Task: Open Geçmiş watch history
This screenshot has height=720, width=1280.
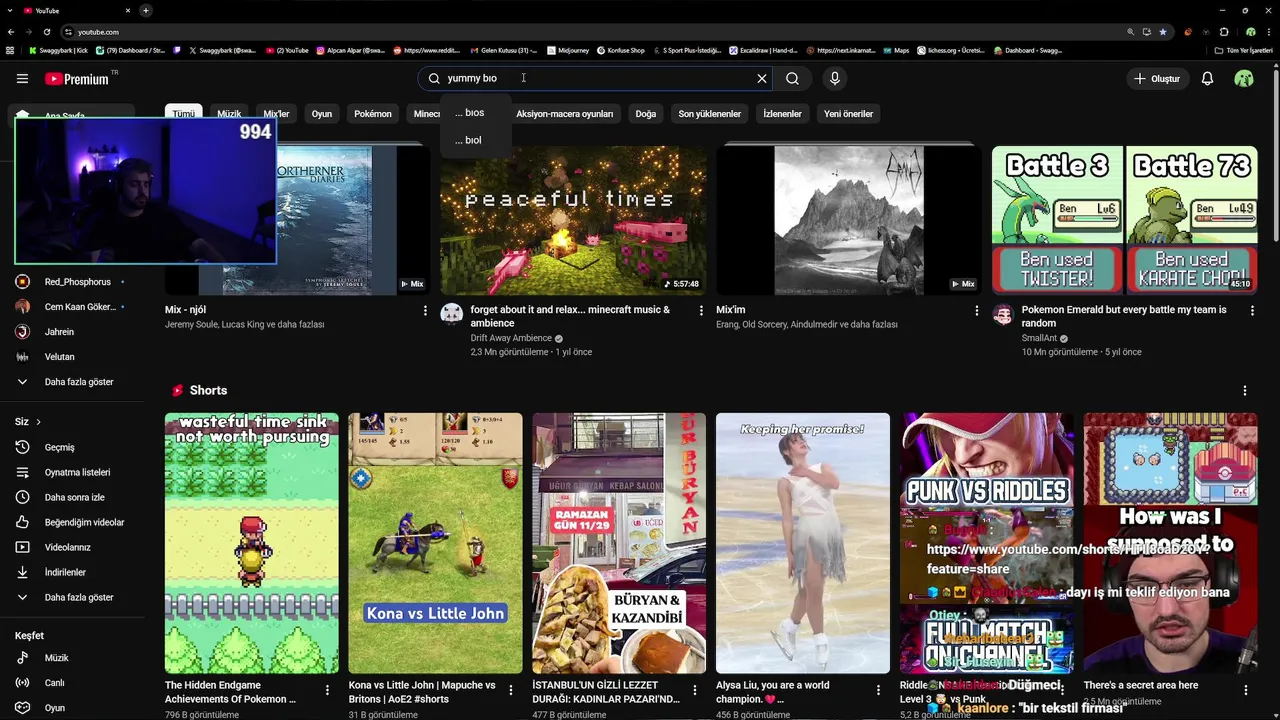Action: click(x=72, y=447)
